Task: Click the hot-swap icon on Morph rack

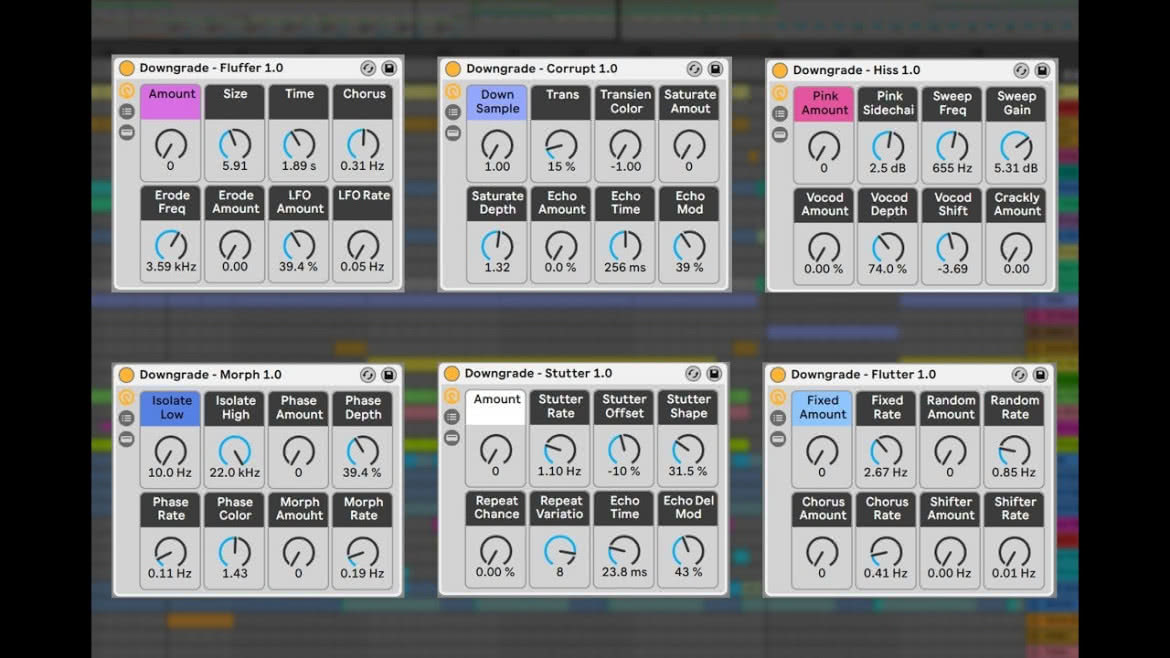Action: [368, 375]
